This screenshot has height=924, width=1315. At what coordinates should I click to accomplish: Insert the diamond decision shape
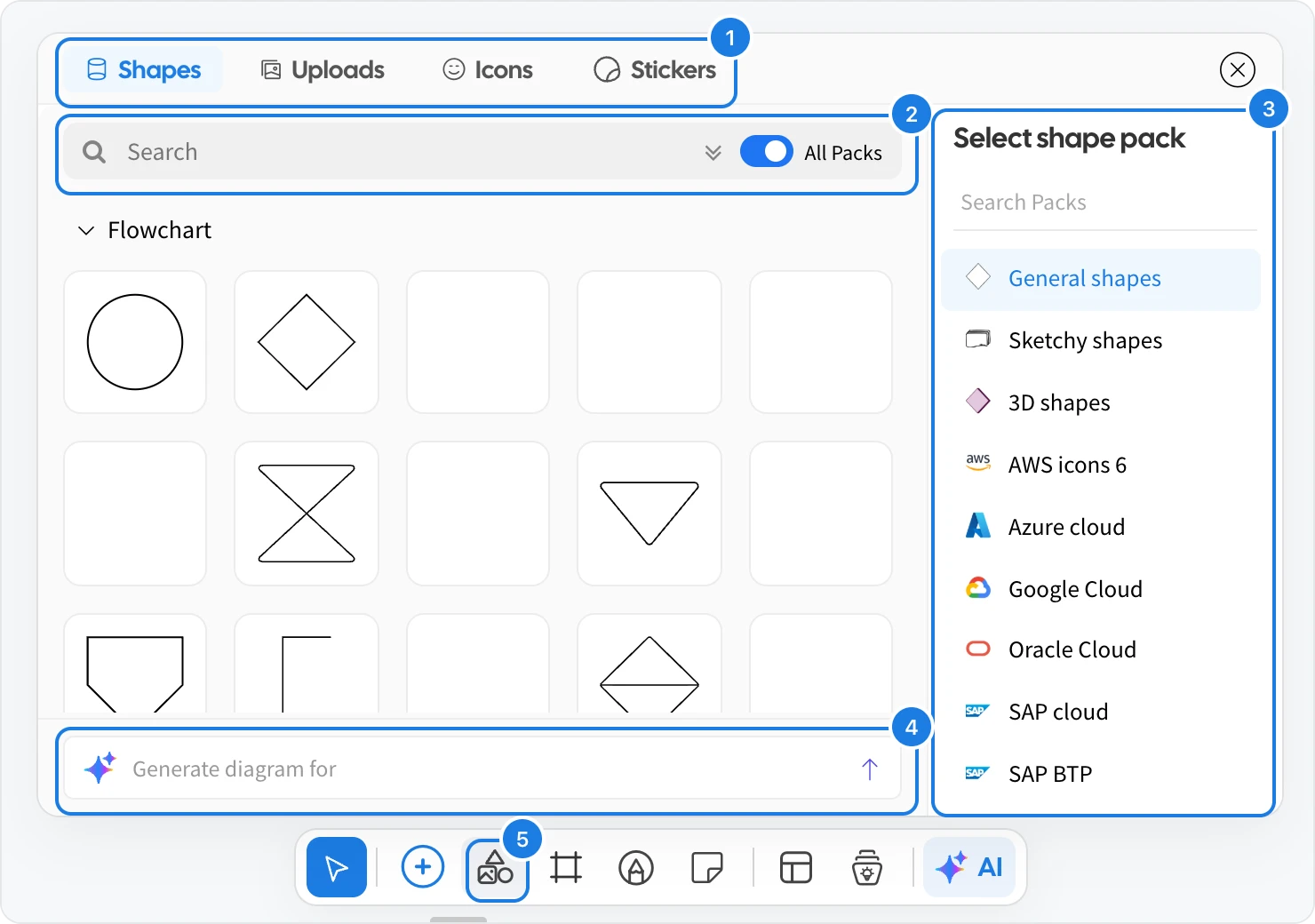tap(307, 342)
